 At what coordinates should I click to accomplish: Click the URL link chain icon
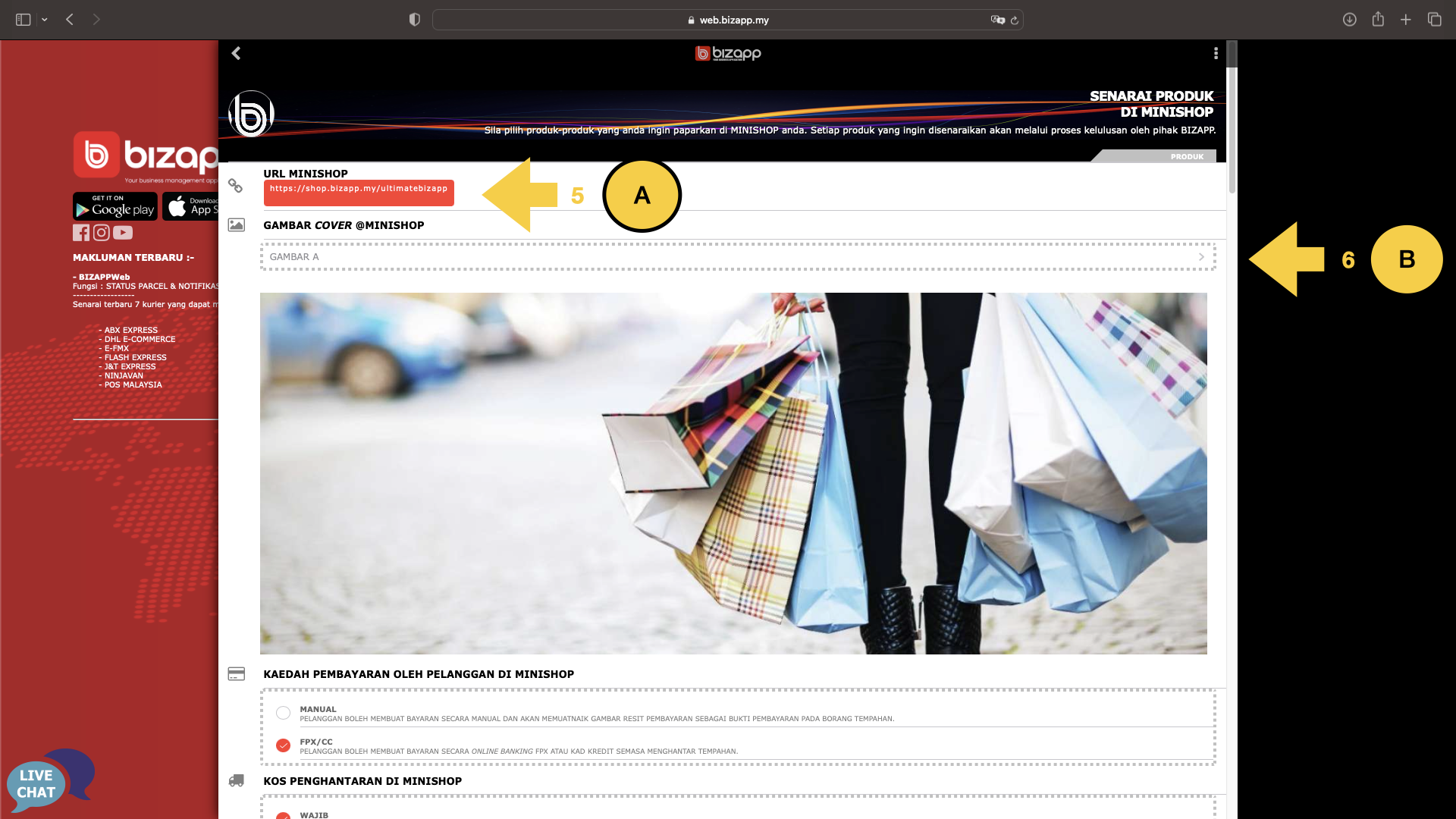tap(236, 186)
